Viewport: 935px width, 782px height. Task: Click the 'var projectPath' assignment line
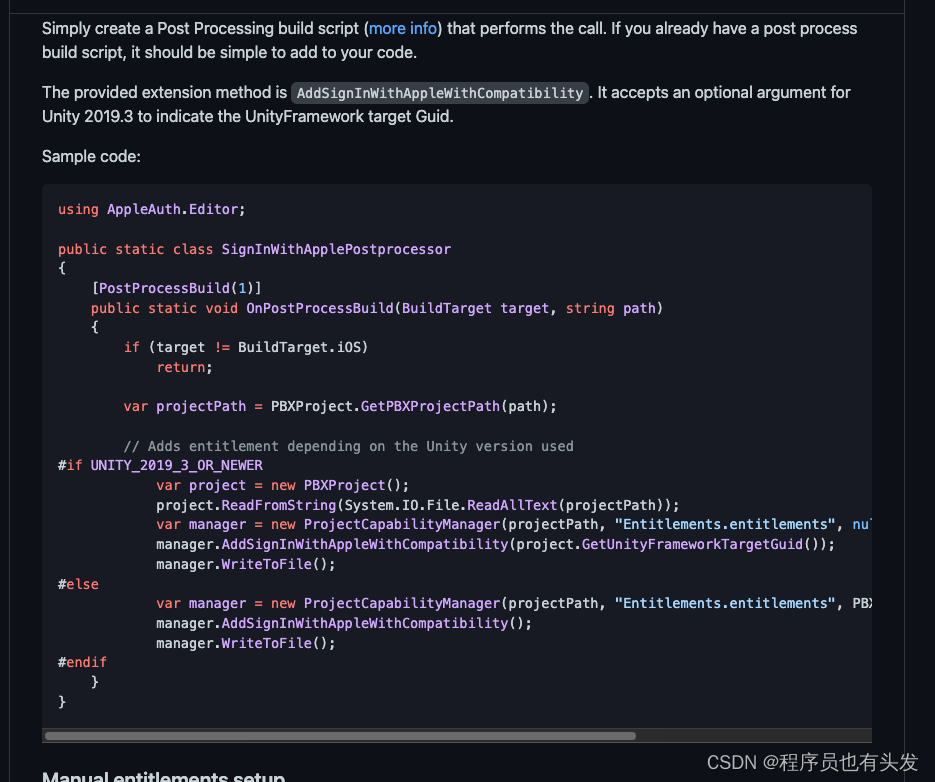340,406
